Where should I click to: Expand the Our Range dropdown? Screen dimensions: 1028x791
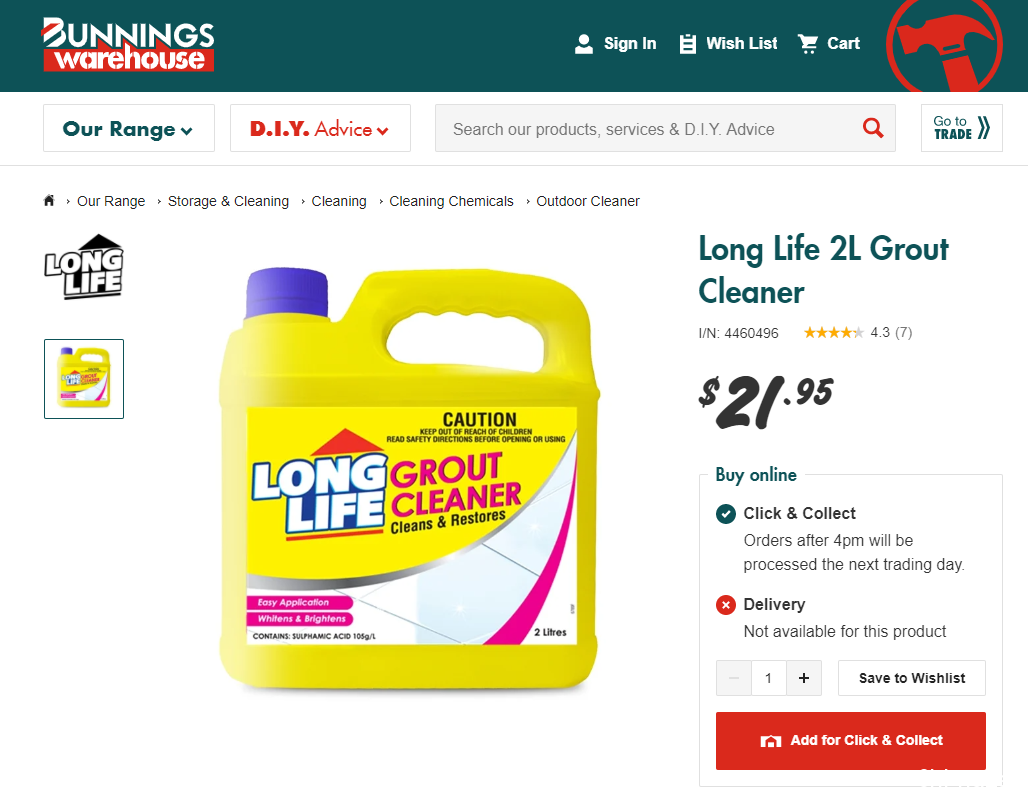(128, 128)
